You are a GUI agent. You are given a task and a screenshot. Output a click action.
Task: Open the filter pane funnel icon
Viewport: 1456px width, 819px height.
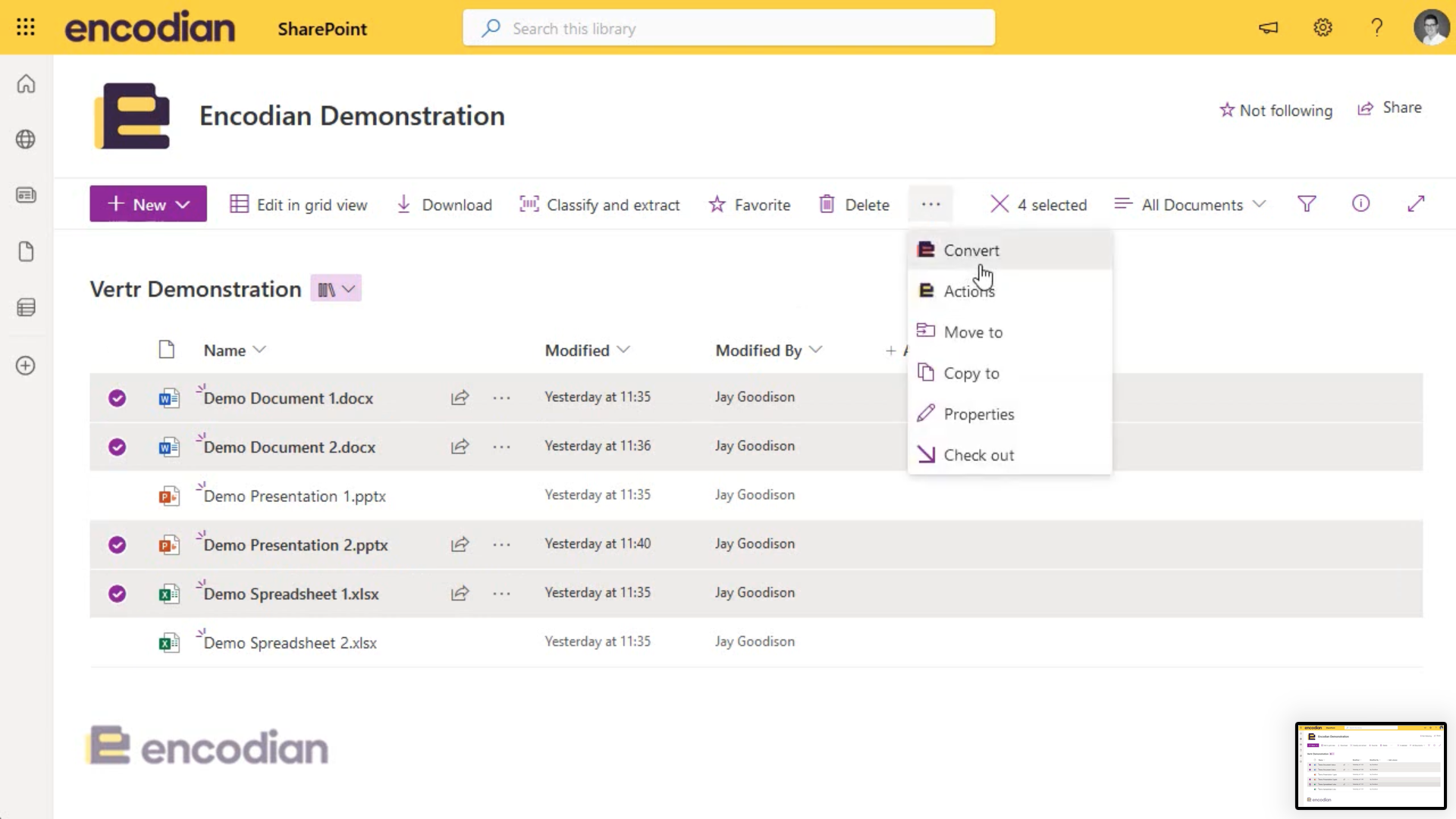1307,204
